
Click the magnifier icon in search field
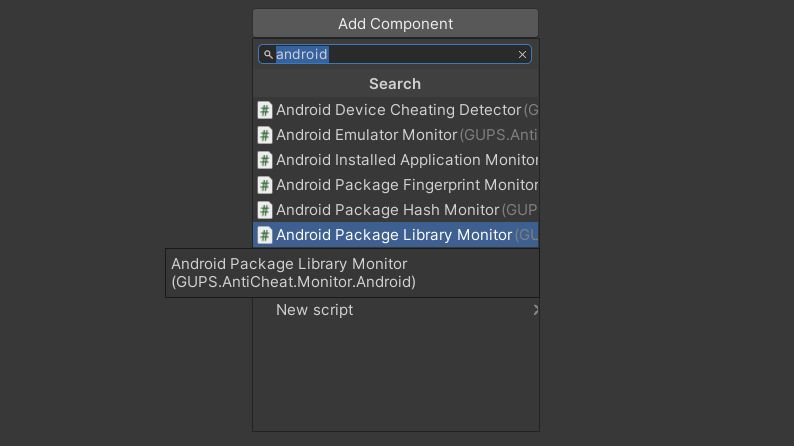coord(268,54)
